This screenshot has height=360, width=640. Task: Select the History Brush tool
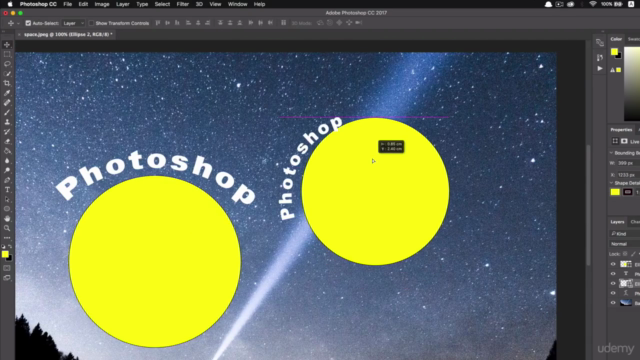pyautogui.click(x=7, y=132)
